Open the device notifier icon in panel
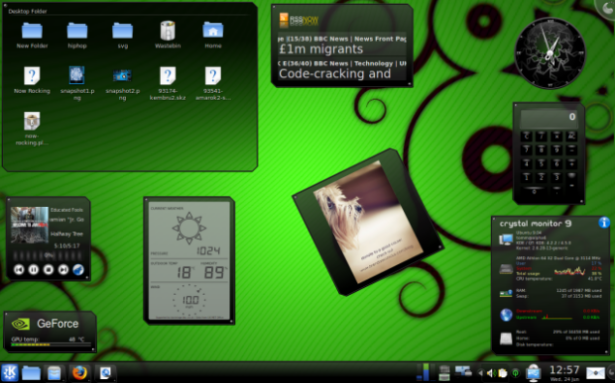The width and height of the screenshot is (615, 383). coord(444,373)
